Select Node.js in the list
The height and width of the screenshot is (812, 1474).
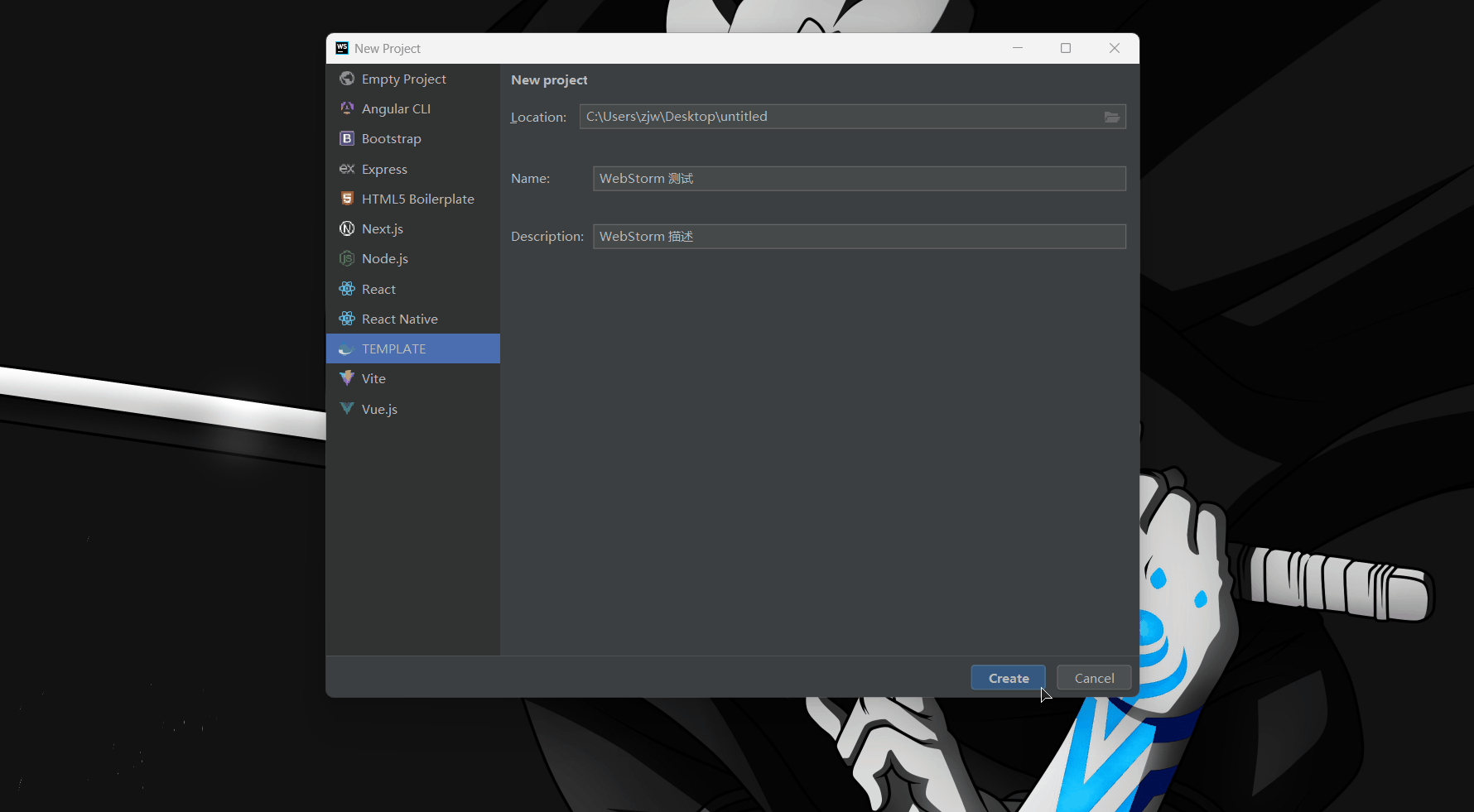click(413, 258)
